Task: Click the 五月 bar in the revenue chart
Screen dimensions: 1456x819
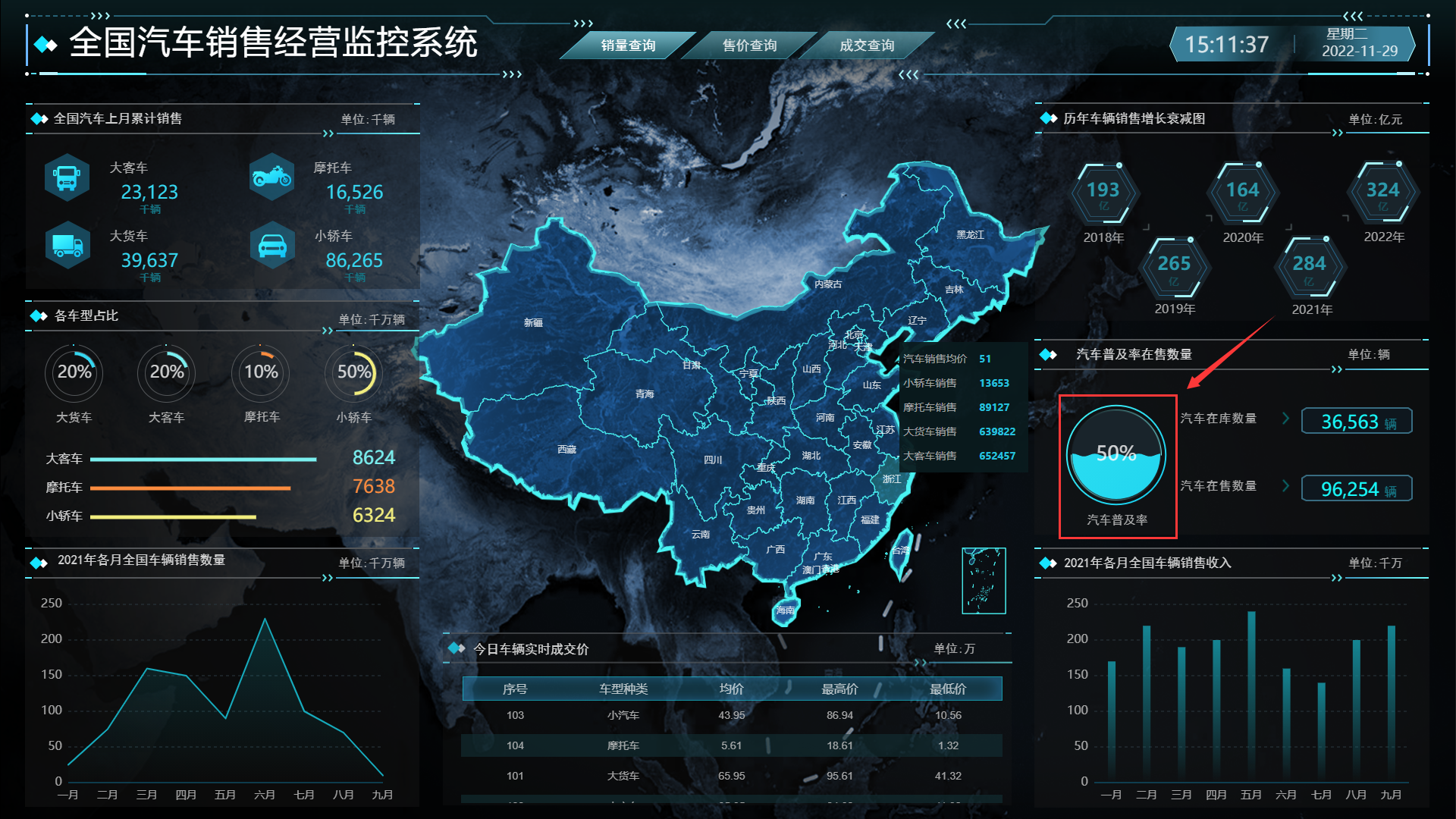Action: coord(1251,696)
